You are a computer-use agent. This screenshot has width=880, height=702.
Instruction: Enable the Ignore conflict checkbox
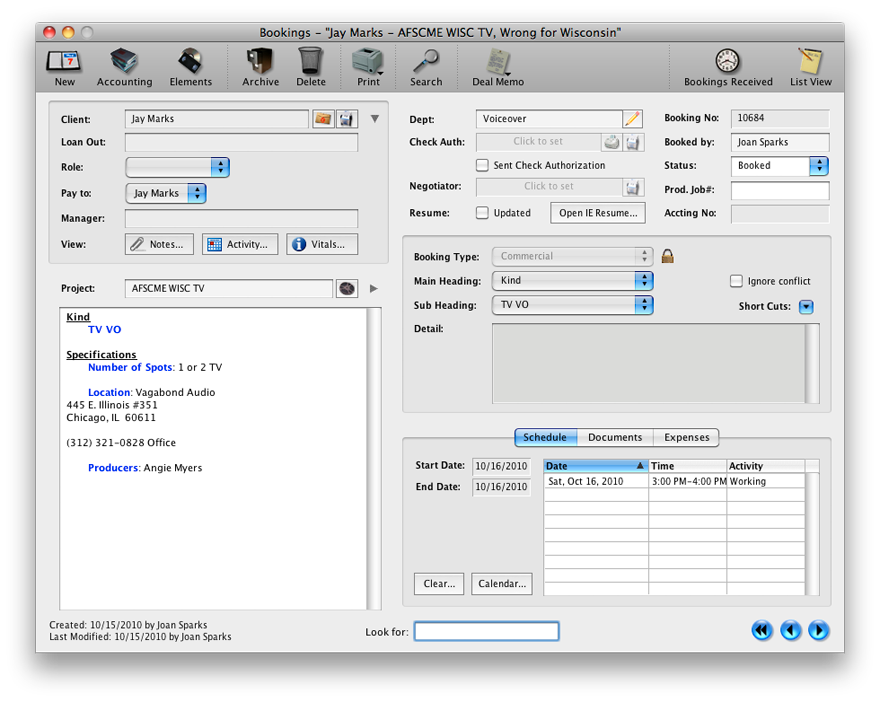click(x=736, y=281)
